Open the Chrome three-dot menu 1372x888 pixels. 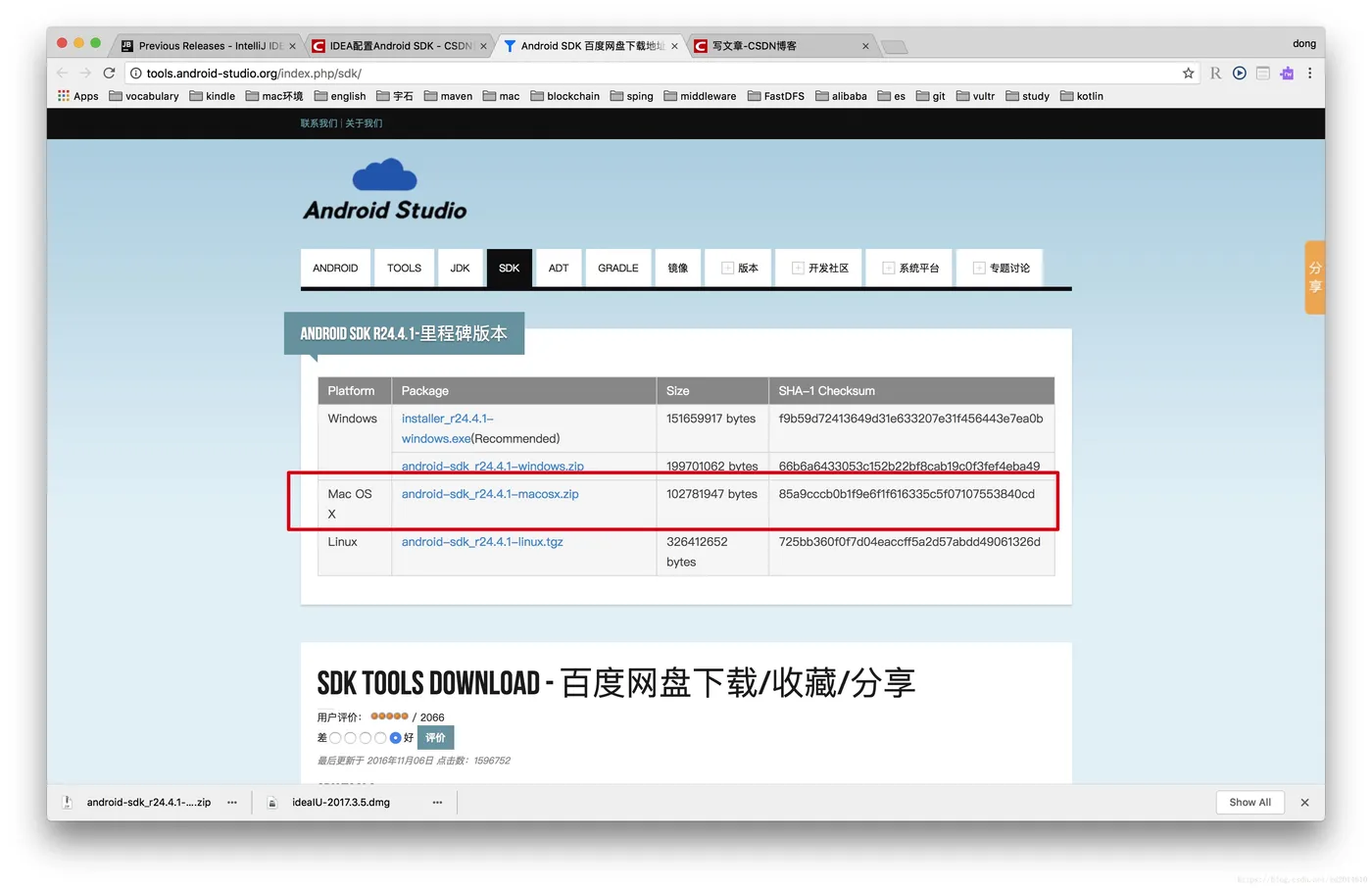pyautogui.click(x=1309, y=74)
